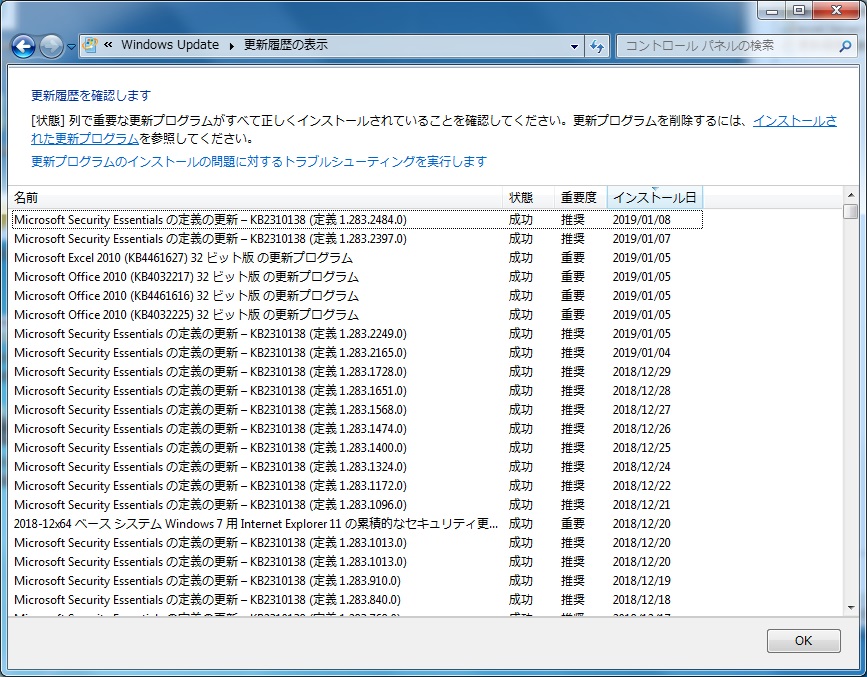This screenshot has height=677, width=867.
Task: Select the definition 1.283.1400.0 update row
Action: [x=357, y=447]
